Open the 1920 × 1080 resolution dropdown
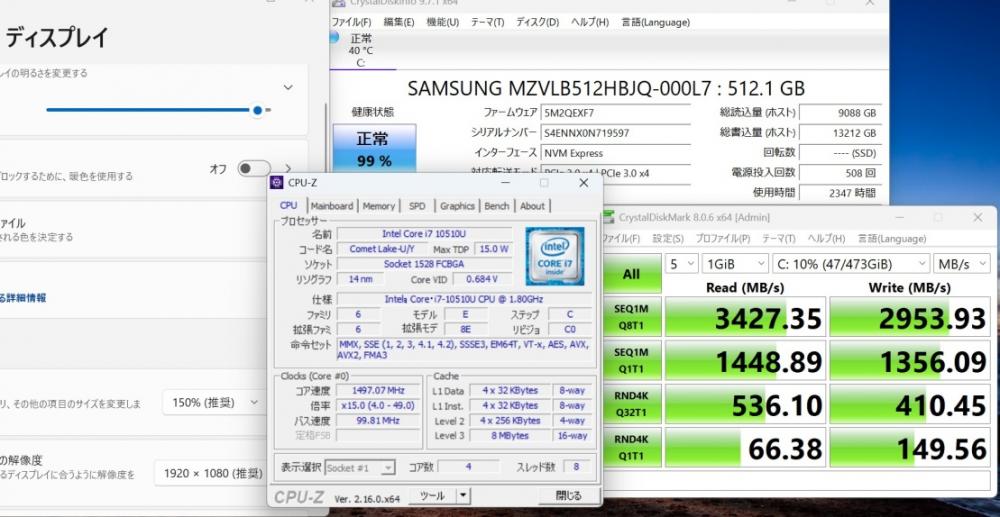Viewport: 1000px width, 517px height. point(209,473)
